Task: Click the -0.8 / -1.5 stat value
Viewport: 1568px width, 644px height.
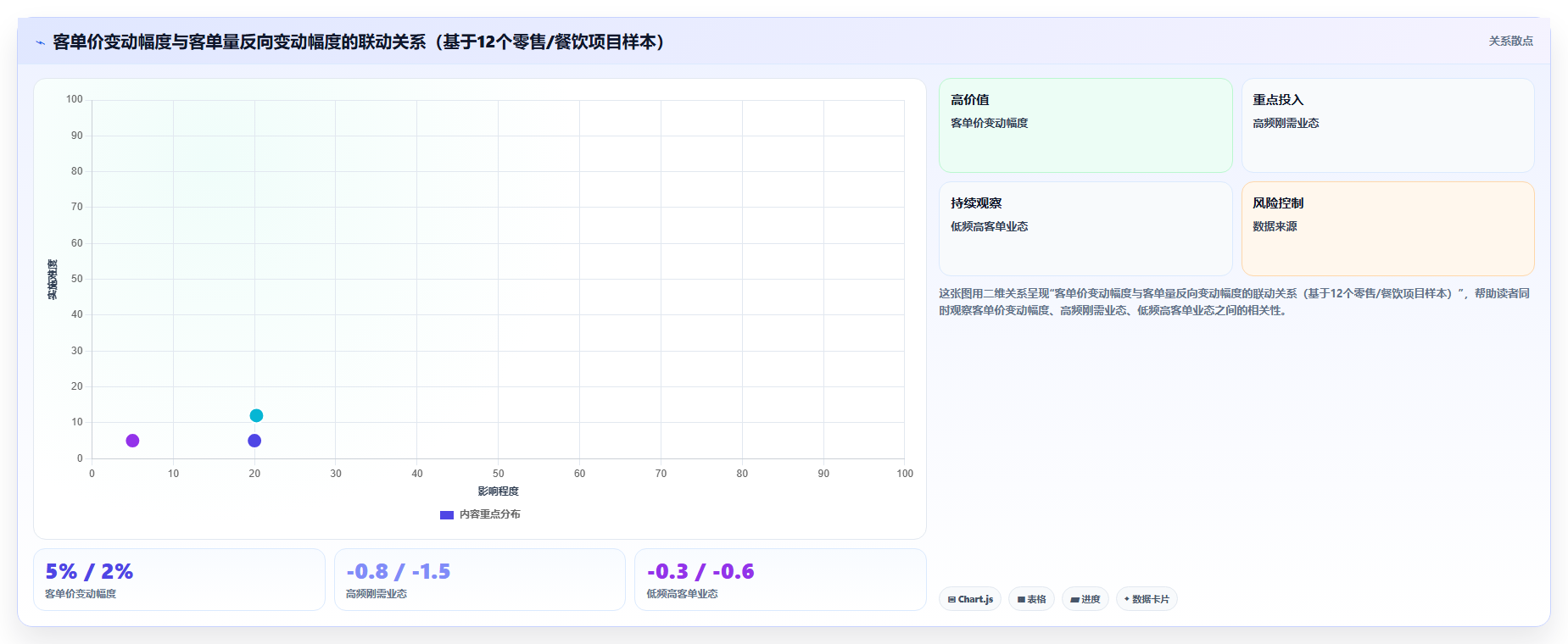Action: [x=398, y=572]
